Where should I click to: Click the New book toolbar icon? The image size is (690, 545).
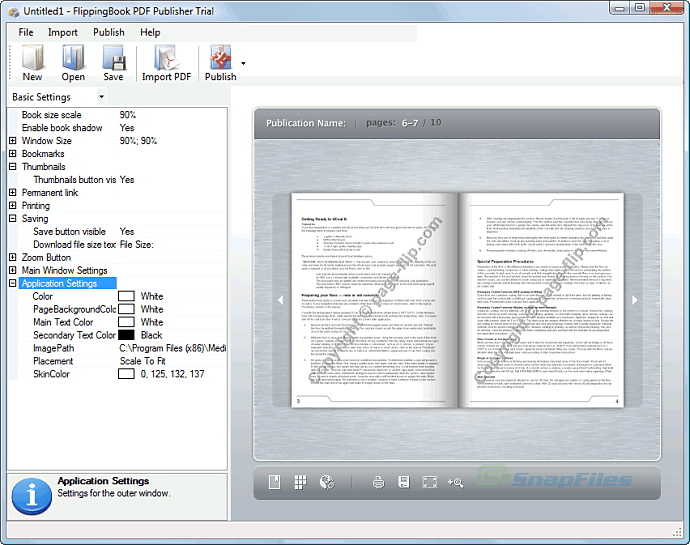[x=32, y=63]
